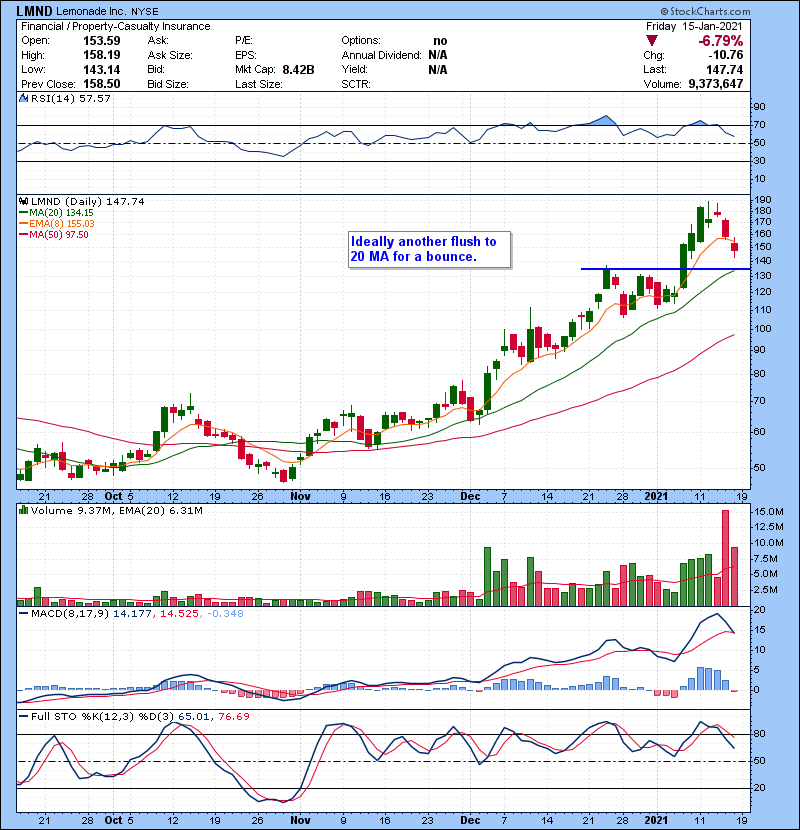Viewport: 800px width, 830px height.
Task: Click the 70 level label on the RSI scale
Action: 759,125
